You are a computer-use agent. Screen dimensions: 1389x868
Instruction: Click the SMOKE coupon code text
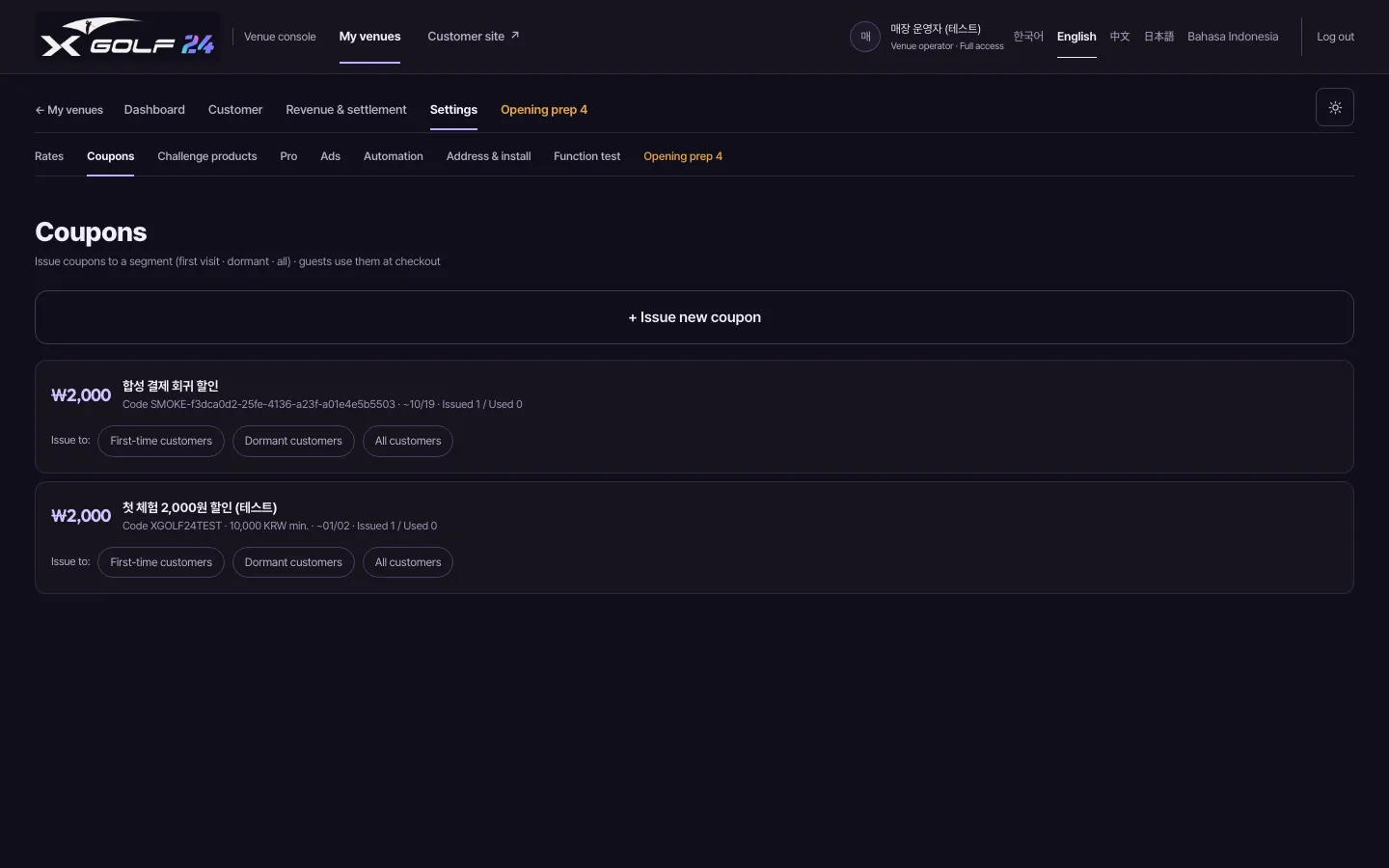click(259, 404)
